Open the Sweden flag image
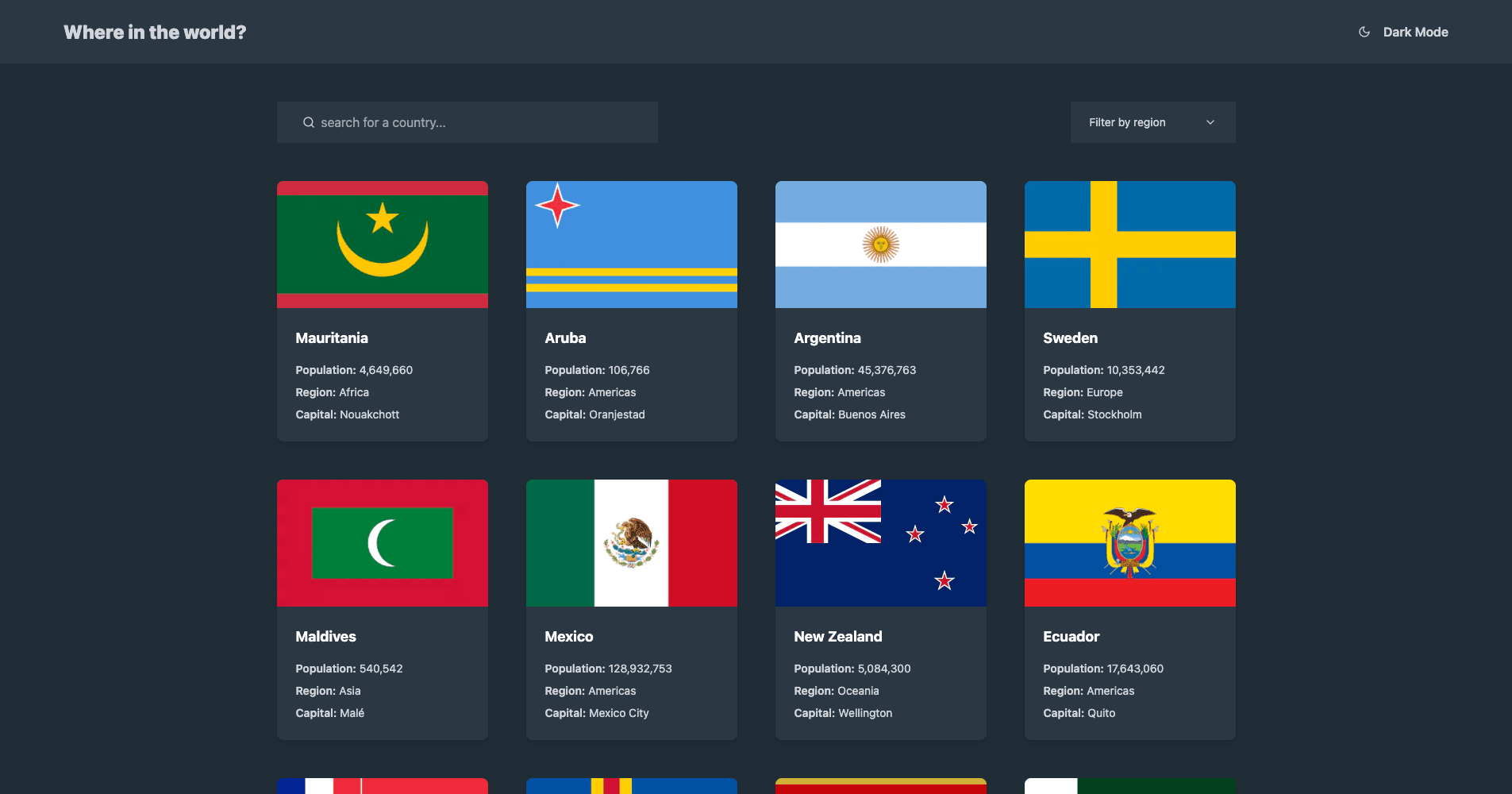The width and height of the screenshot is (1512, 794). pyautogui.click(x=1130, y=245)
